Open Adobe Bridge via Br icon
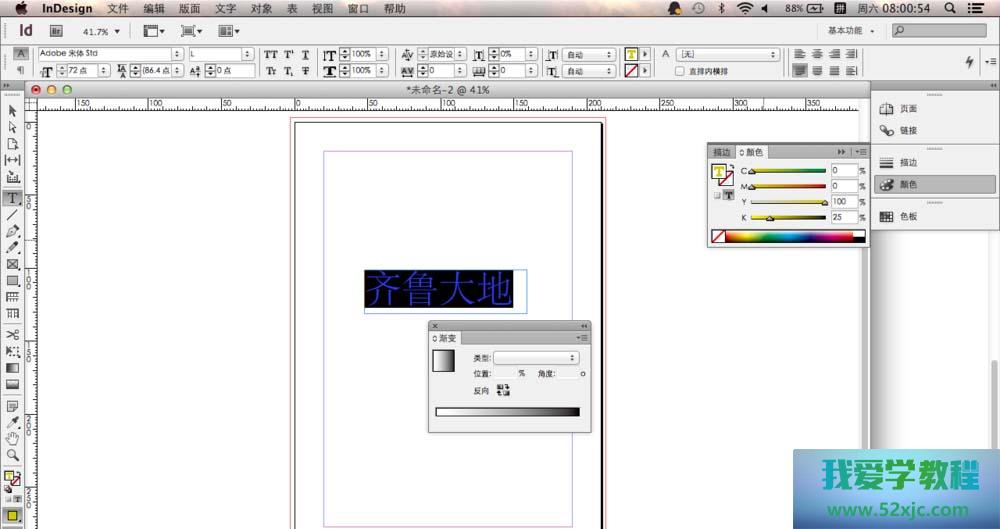The width and height of the screenshot is (1000, 529). tap(57, 31)
